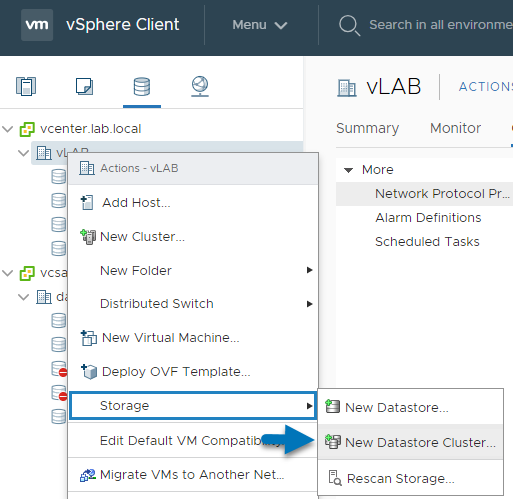
Task: Click the New Cluster icon
Action: click(88, 237)
